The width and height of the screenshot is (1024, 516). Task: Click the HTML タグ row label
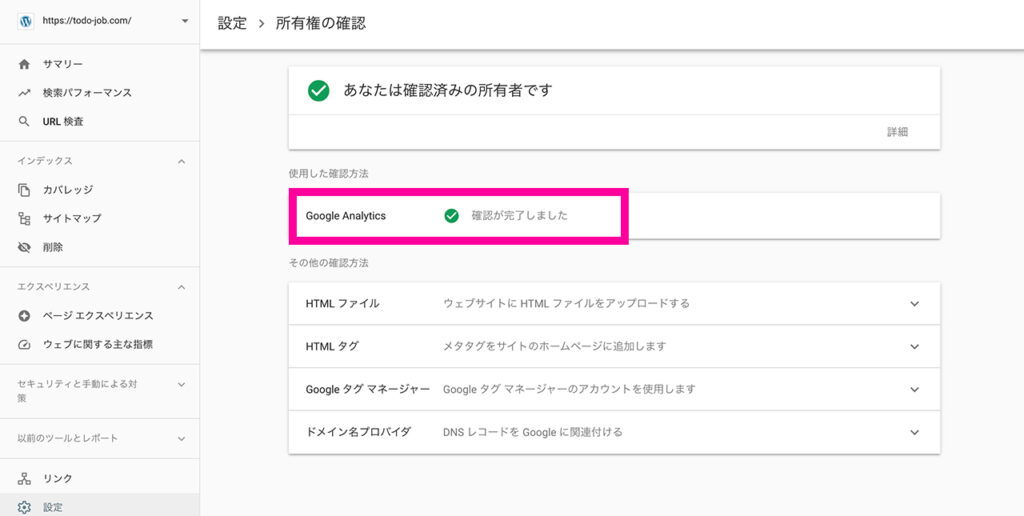(x=332, y=347)
